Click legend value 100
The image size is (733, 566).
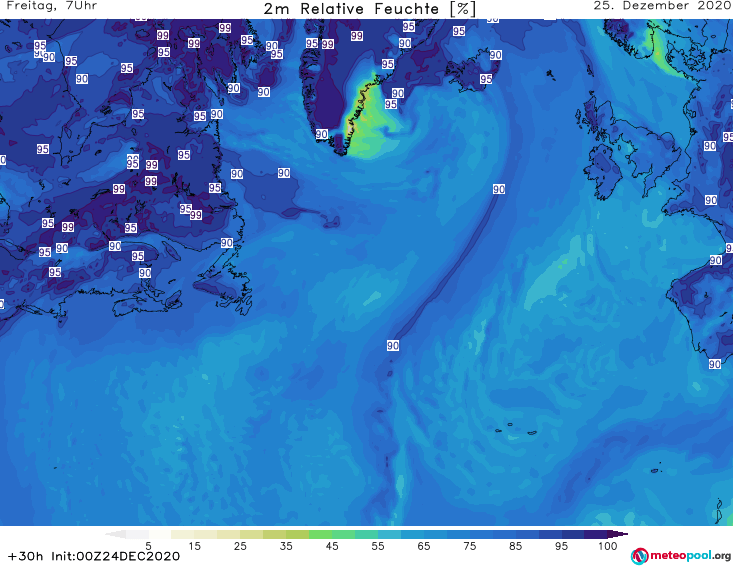pos(608,546)
